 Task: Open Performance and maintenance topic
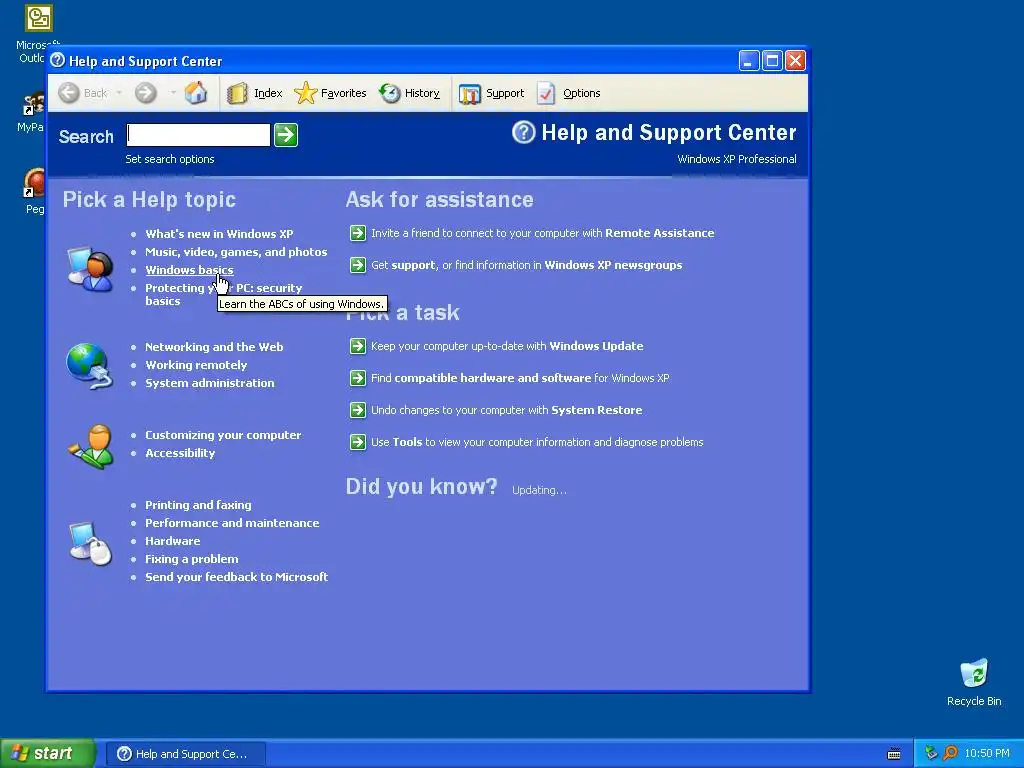point(232,523)
